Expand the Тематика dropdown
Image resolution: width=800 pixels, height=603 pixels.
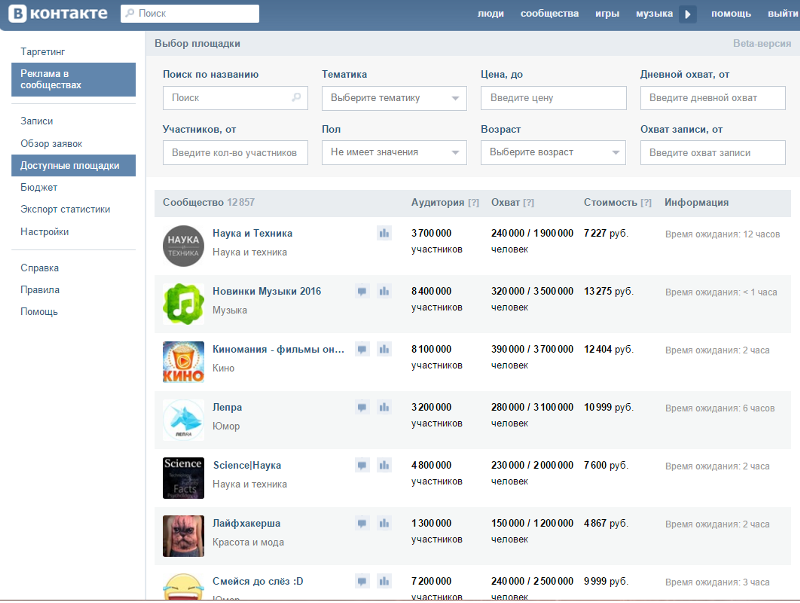(x=394, y=98)
